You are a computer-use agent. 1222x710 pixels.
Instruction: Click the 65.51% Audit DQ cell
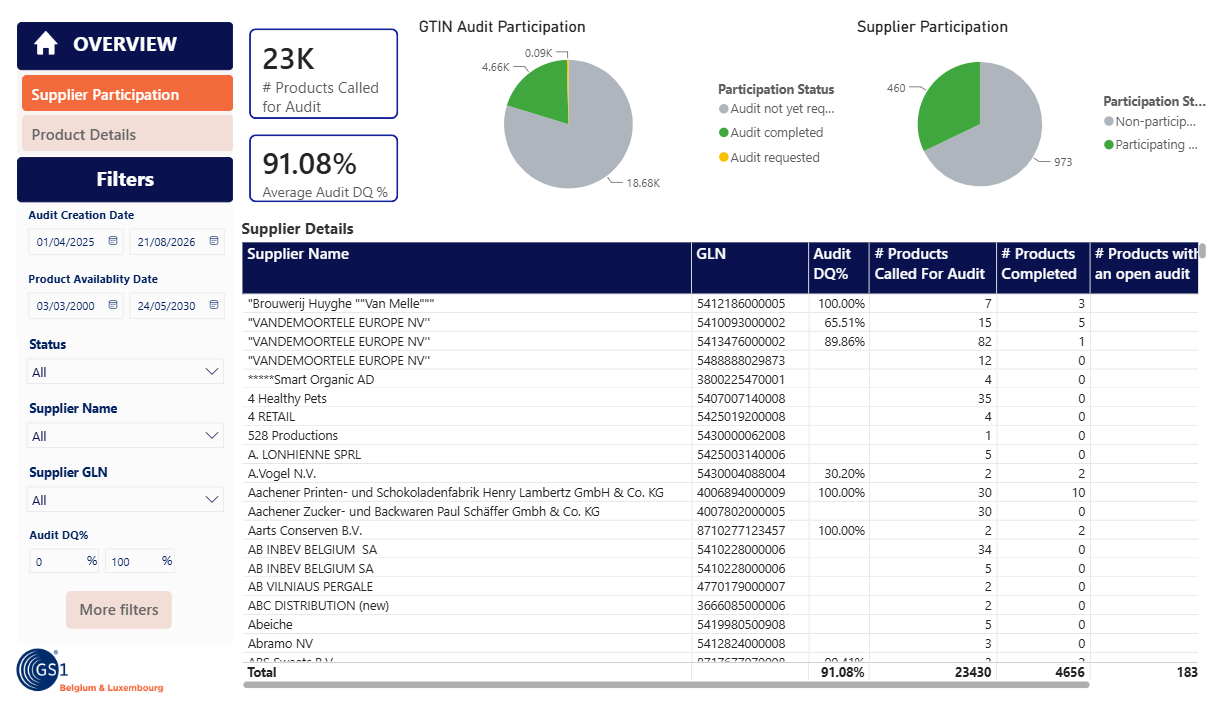841,322
